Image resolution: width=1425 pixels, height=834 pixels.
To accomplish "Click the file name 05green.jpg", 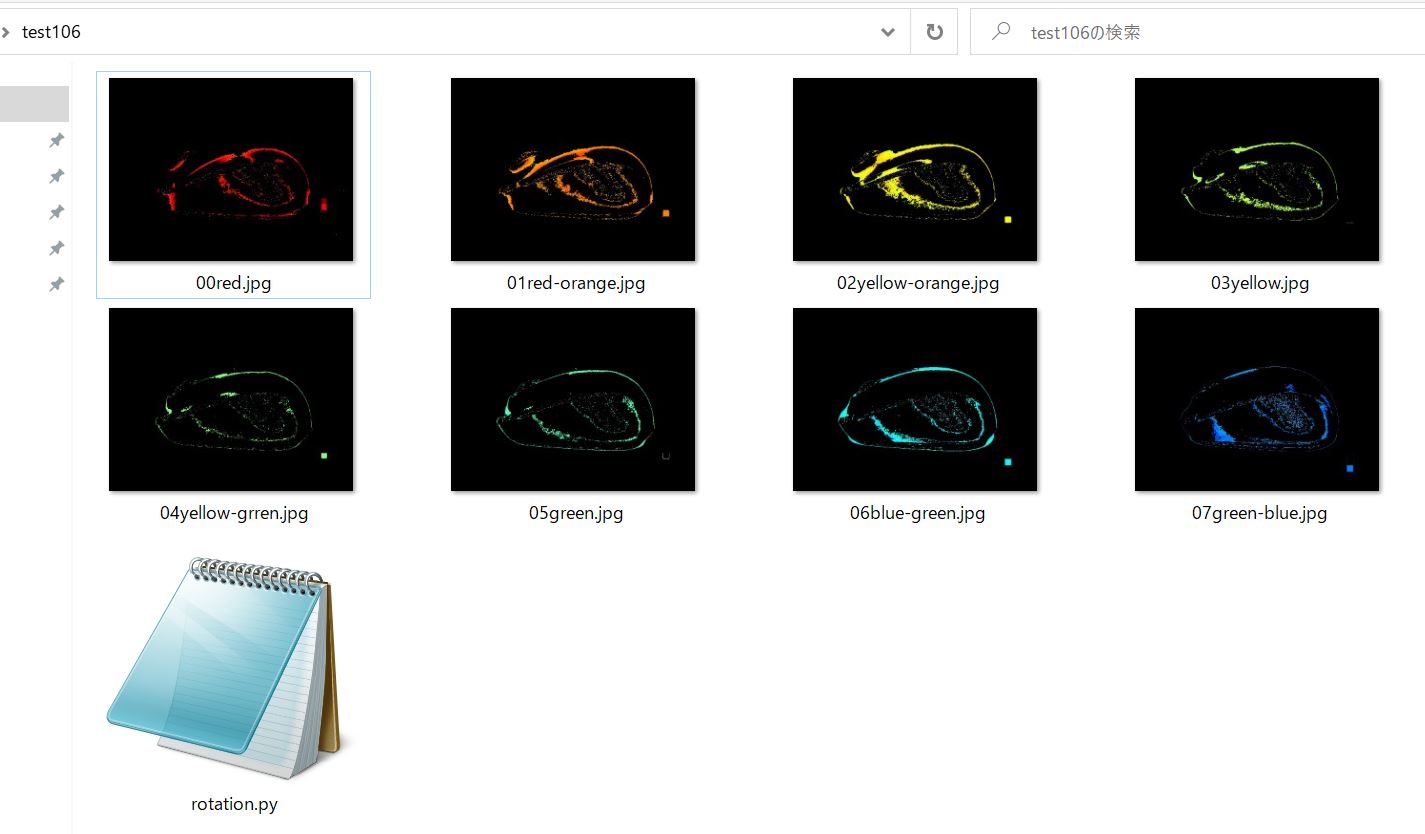I will point(576,513).
